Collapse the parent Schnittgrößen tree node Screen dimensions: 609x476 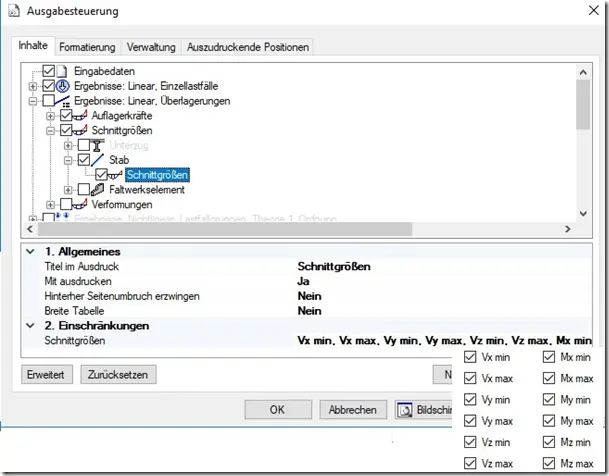[50, 130]
